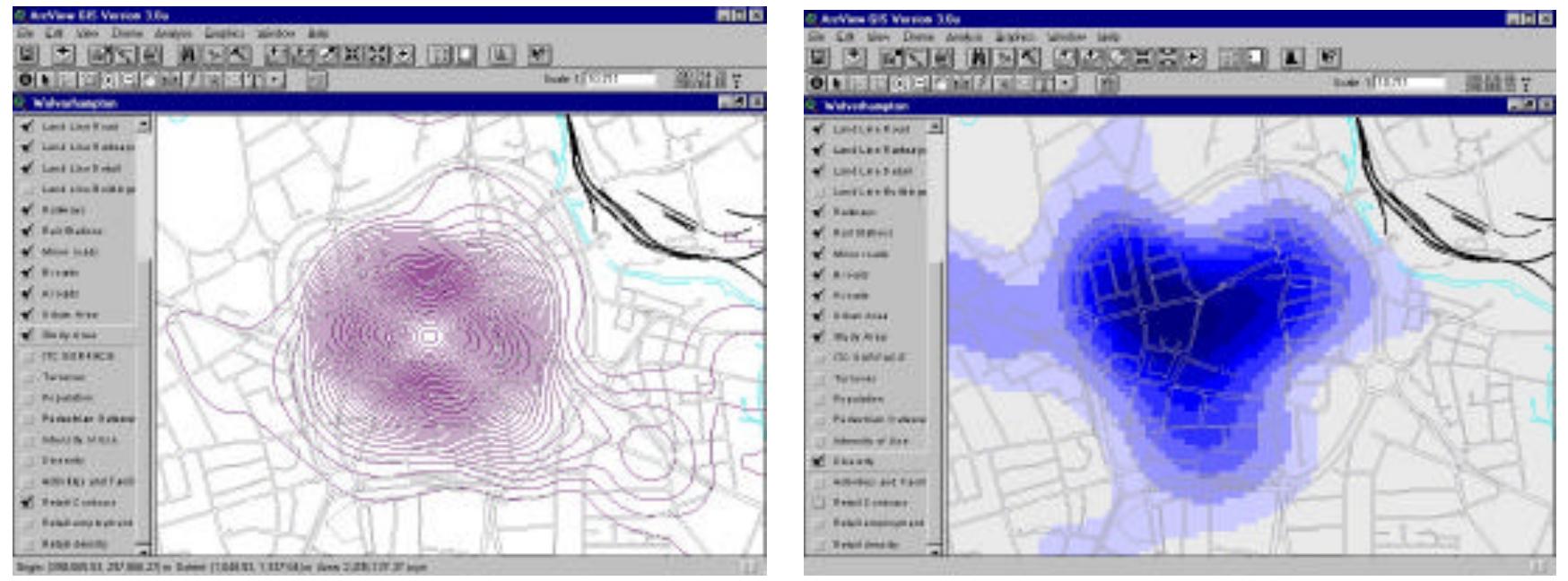Click Add Theme icon in left ArcView window
The width and height of the screenshot is (1568, 581).
(x=64, y=55)
